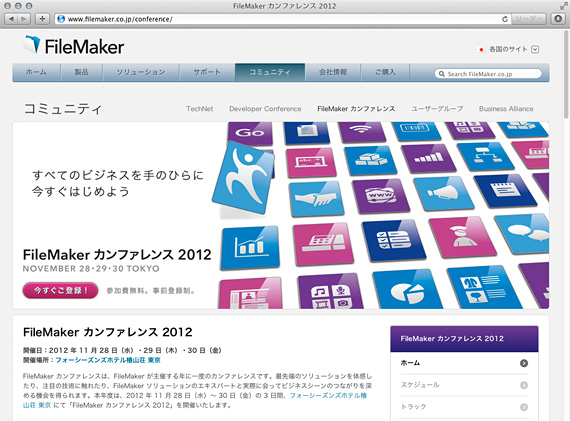This screenshot has height=421, width=570.
Task: Click the handshake tile
Action: point(316,199)
